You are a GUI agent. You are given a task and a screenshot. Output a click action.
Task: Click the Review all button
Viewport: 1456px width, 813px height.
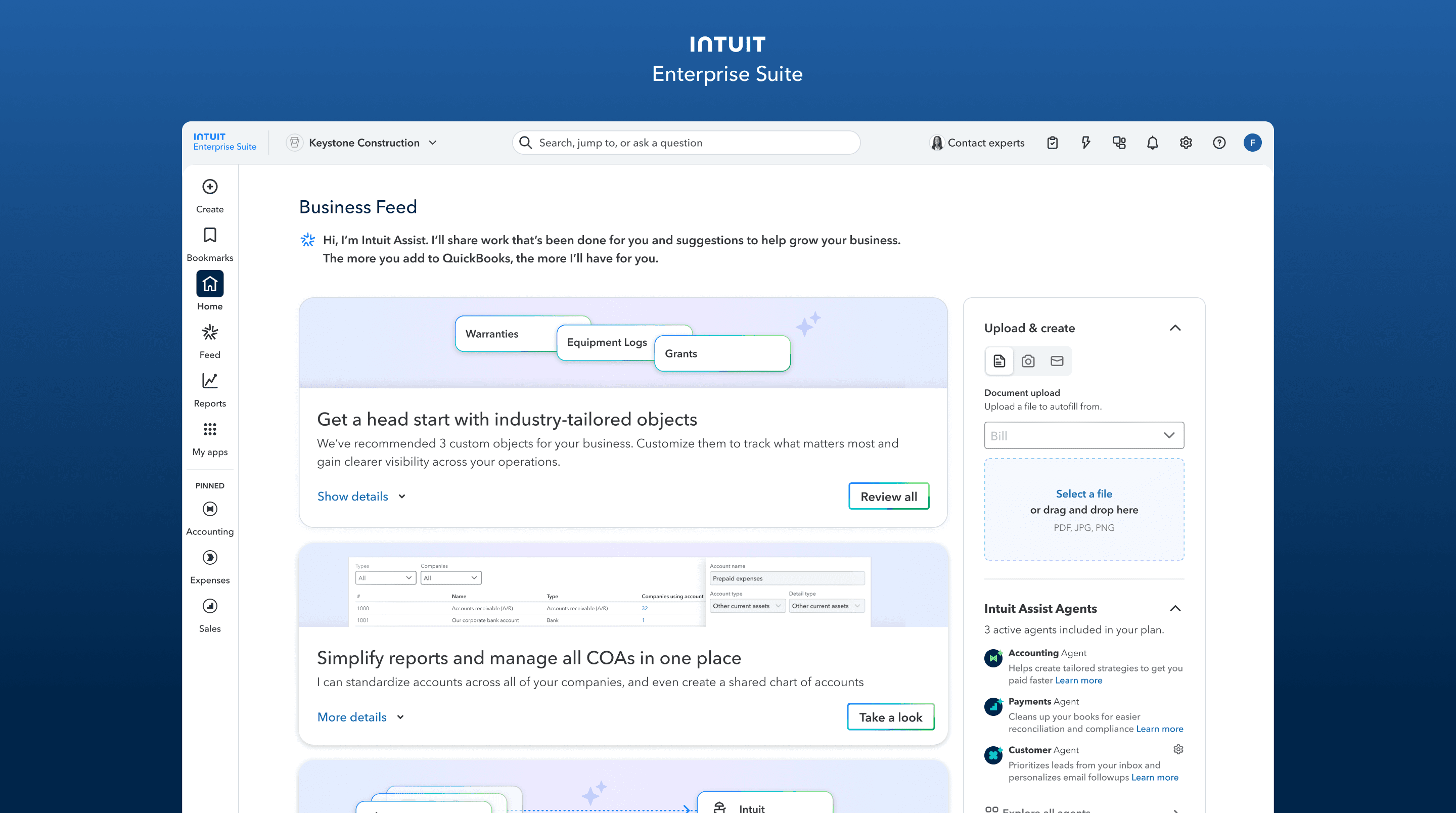tap(888, 496)
